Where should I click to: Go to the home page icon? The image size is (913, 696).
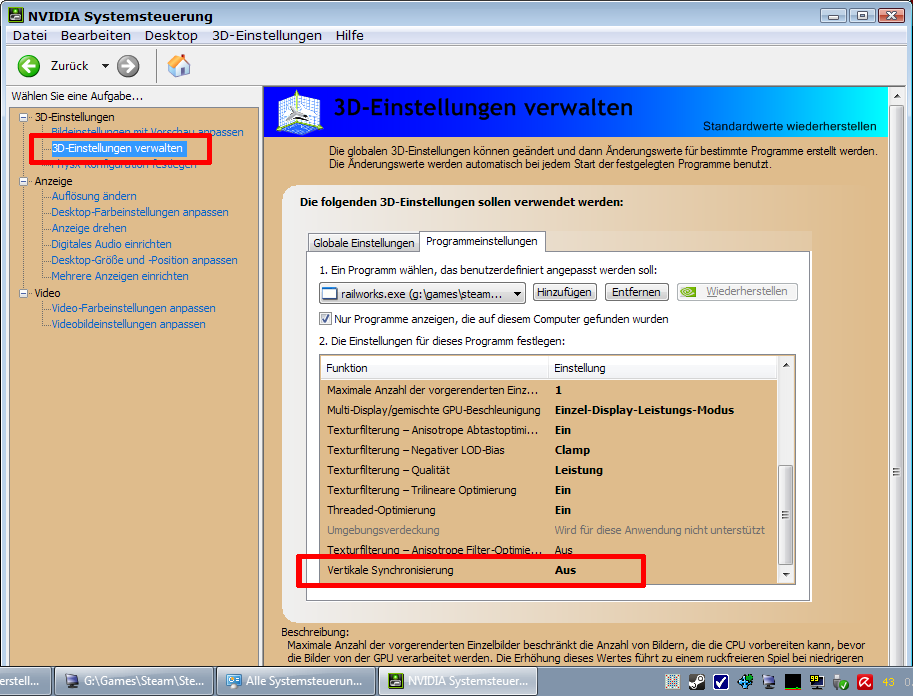pos(179,65)
